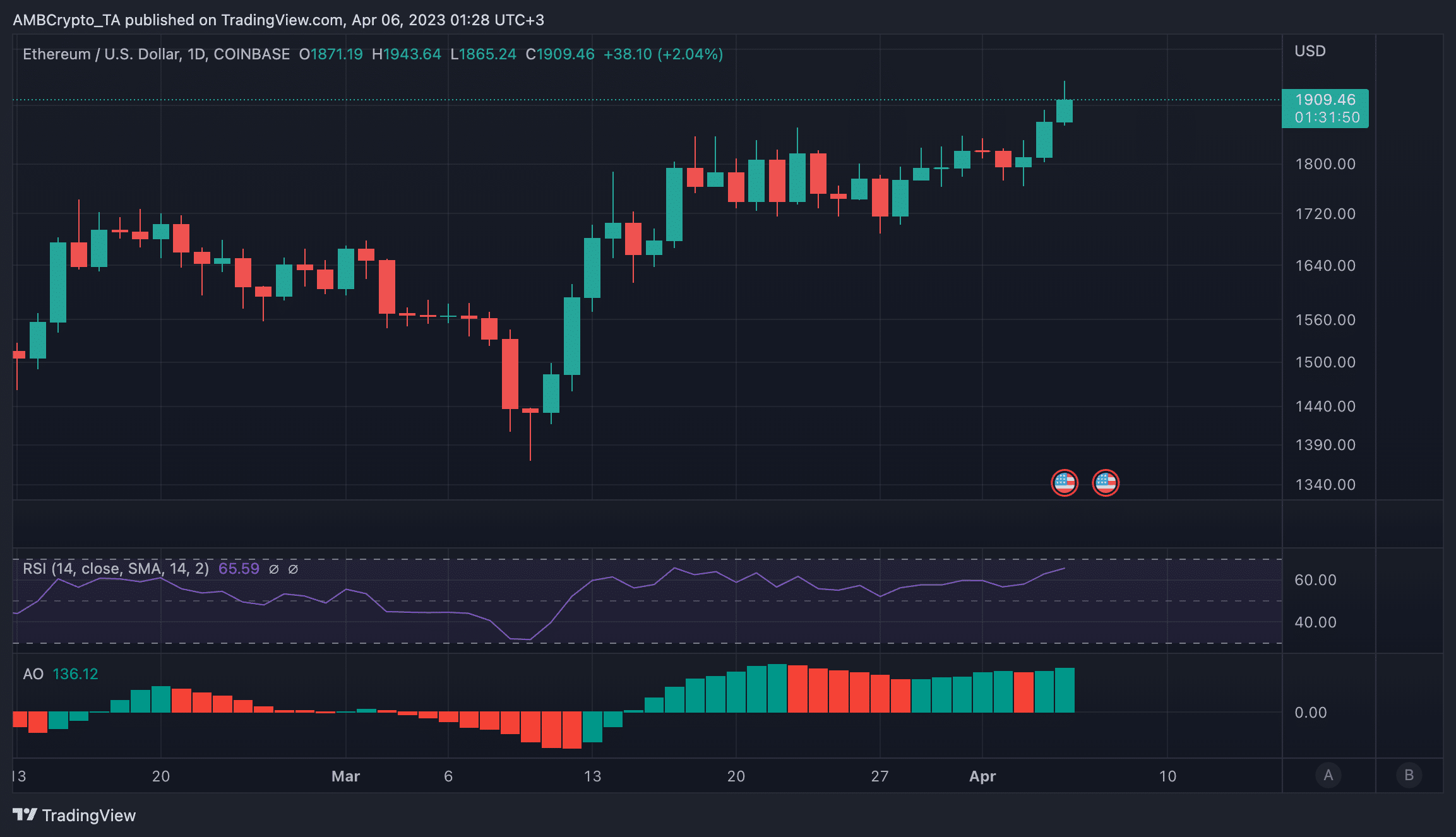Select the AO indicator legend label
The width and height of the screenshot is (1456, 837).
pos(33,674)
